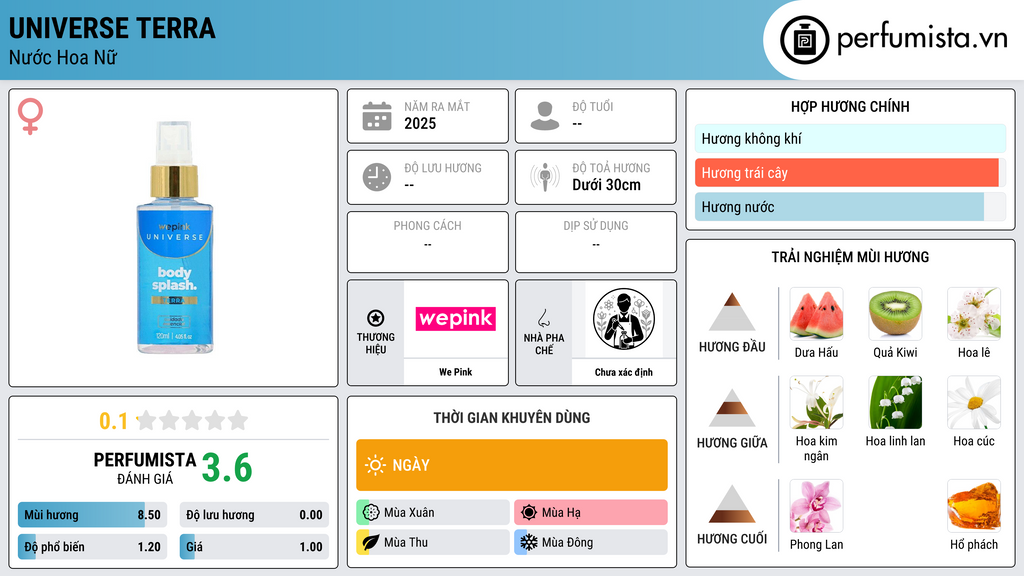Click the snowflake icon beside Mùa Đông
Image resolution: width=1024 pixels, height=576 pixels.
tap(529, 542)
